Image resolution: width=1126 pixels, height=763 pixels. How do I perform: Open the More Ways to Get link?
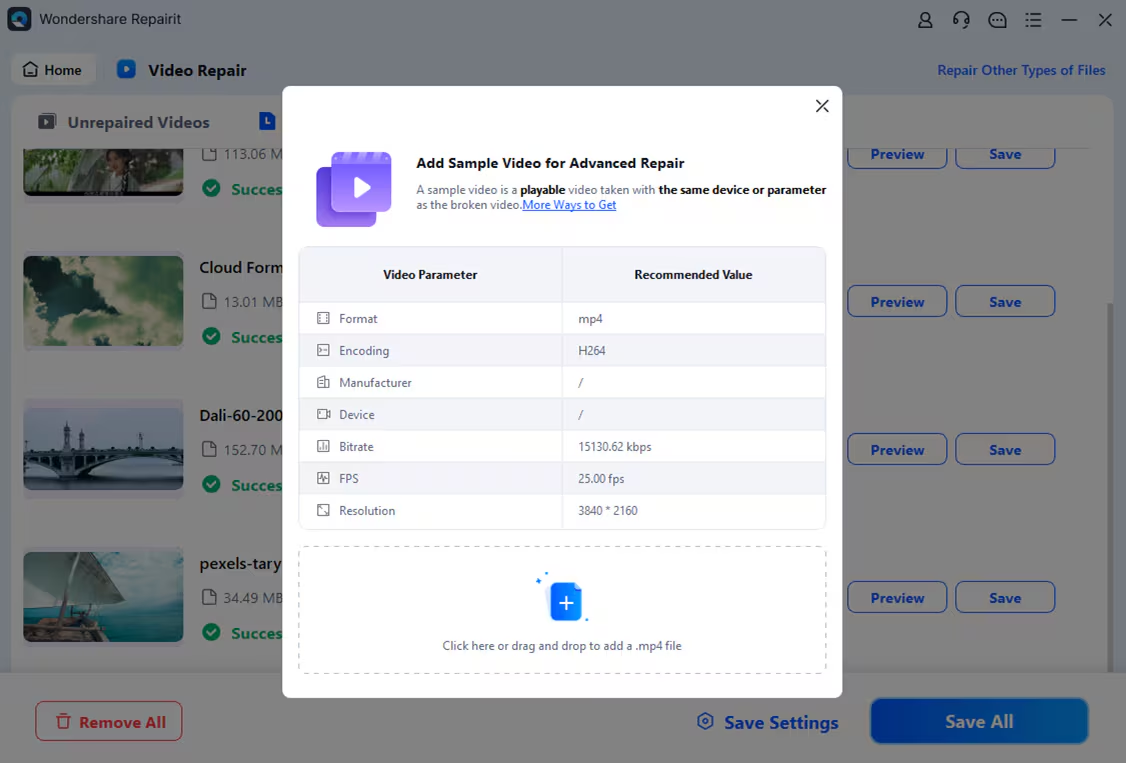(569, 205)
